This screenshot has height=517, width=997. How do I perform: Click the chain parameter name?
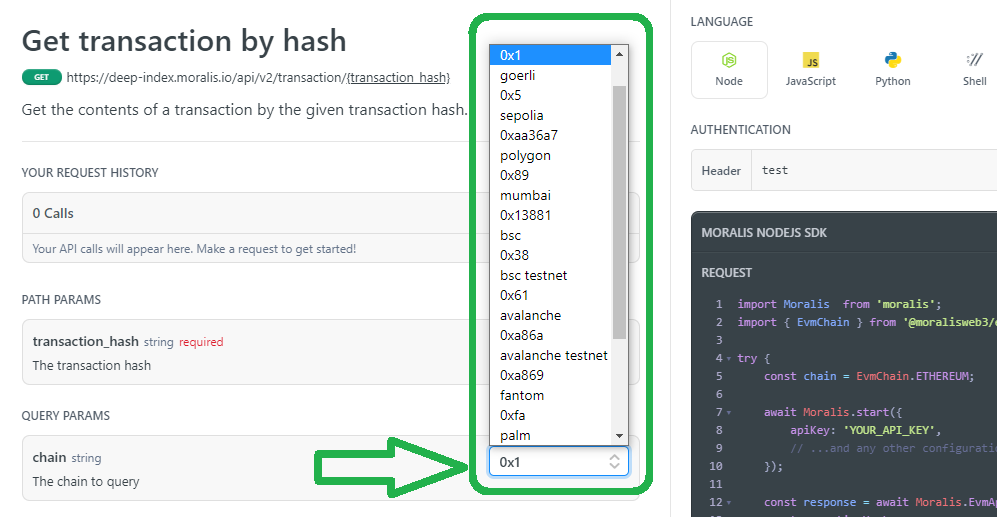pyautogui.click(x=50, y=457)
